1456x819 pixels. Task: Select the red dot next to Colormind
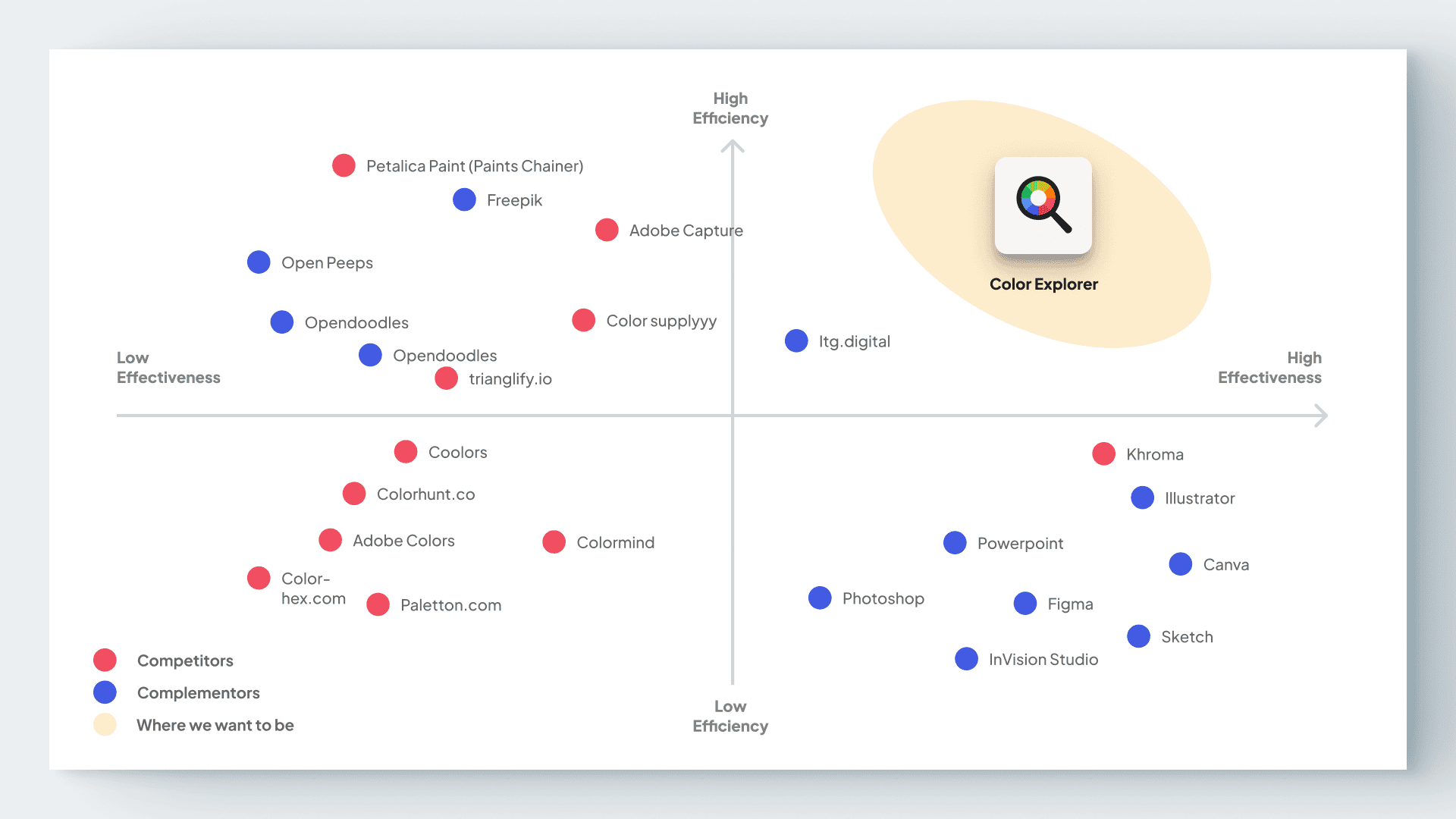(554, 542)
